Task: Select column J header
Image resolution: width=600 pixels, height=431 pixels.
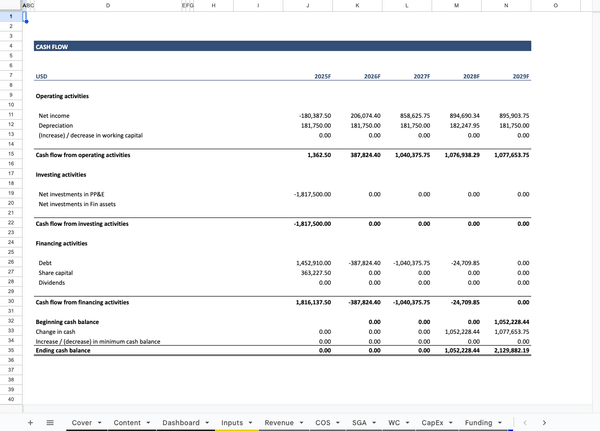Action: coord(307,6)
